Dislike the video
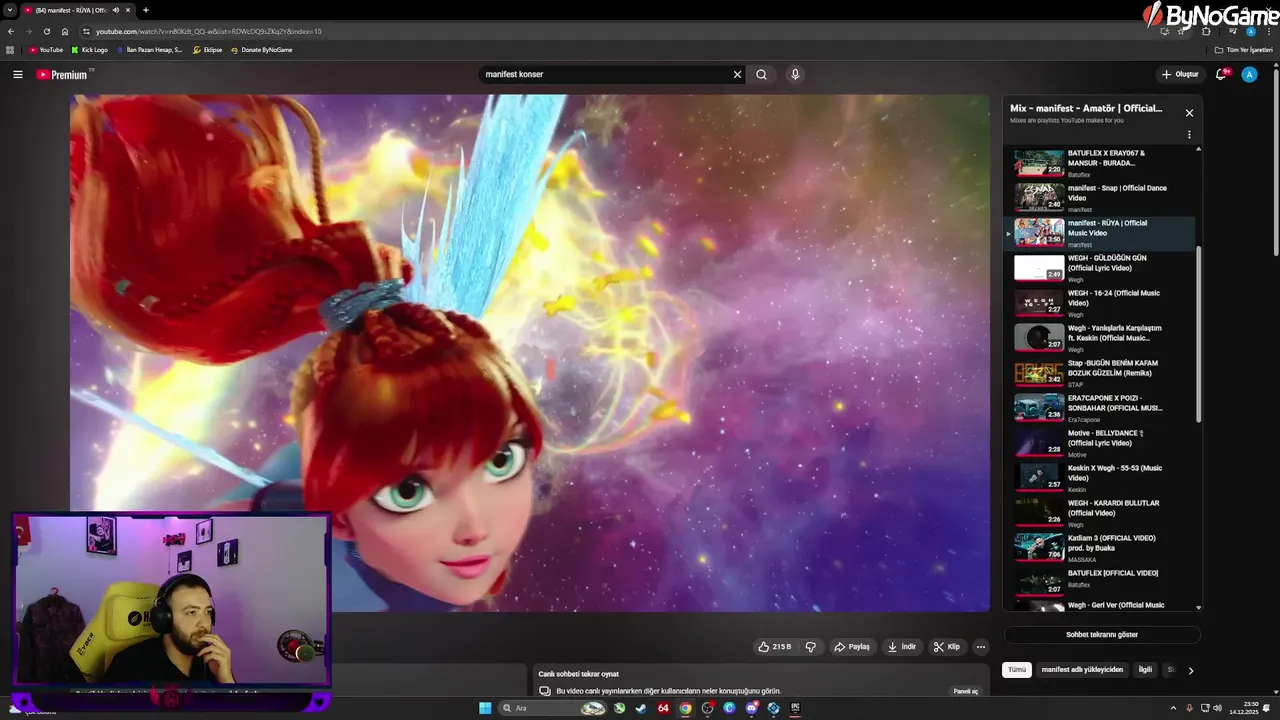Image resolution: width=1280 pixels, height=720 pixels. (x=811, y=647)
